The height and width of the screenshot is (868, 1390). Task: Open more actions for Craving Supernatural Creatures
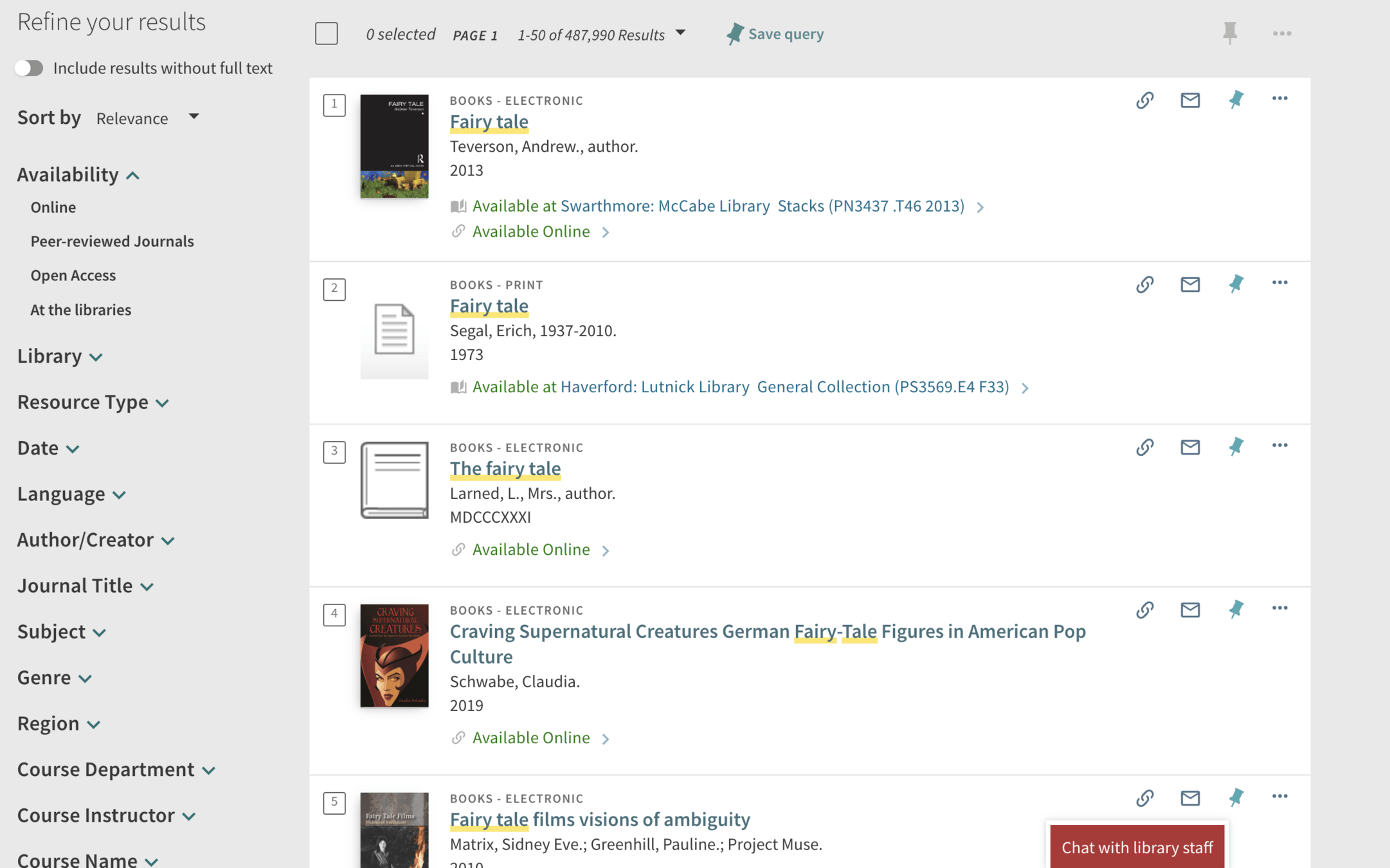click(1279, 608)
